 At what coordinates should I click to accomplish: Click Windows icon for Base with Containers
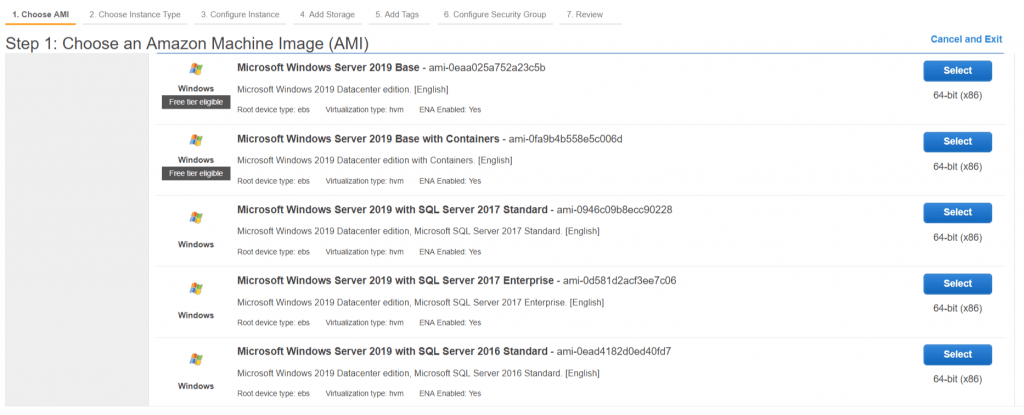tap(196, 140)
